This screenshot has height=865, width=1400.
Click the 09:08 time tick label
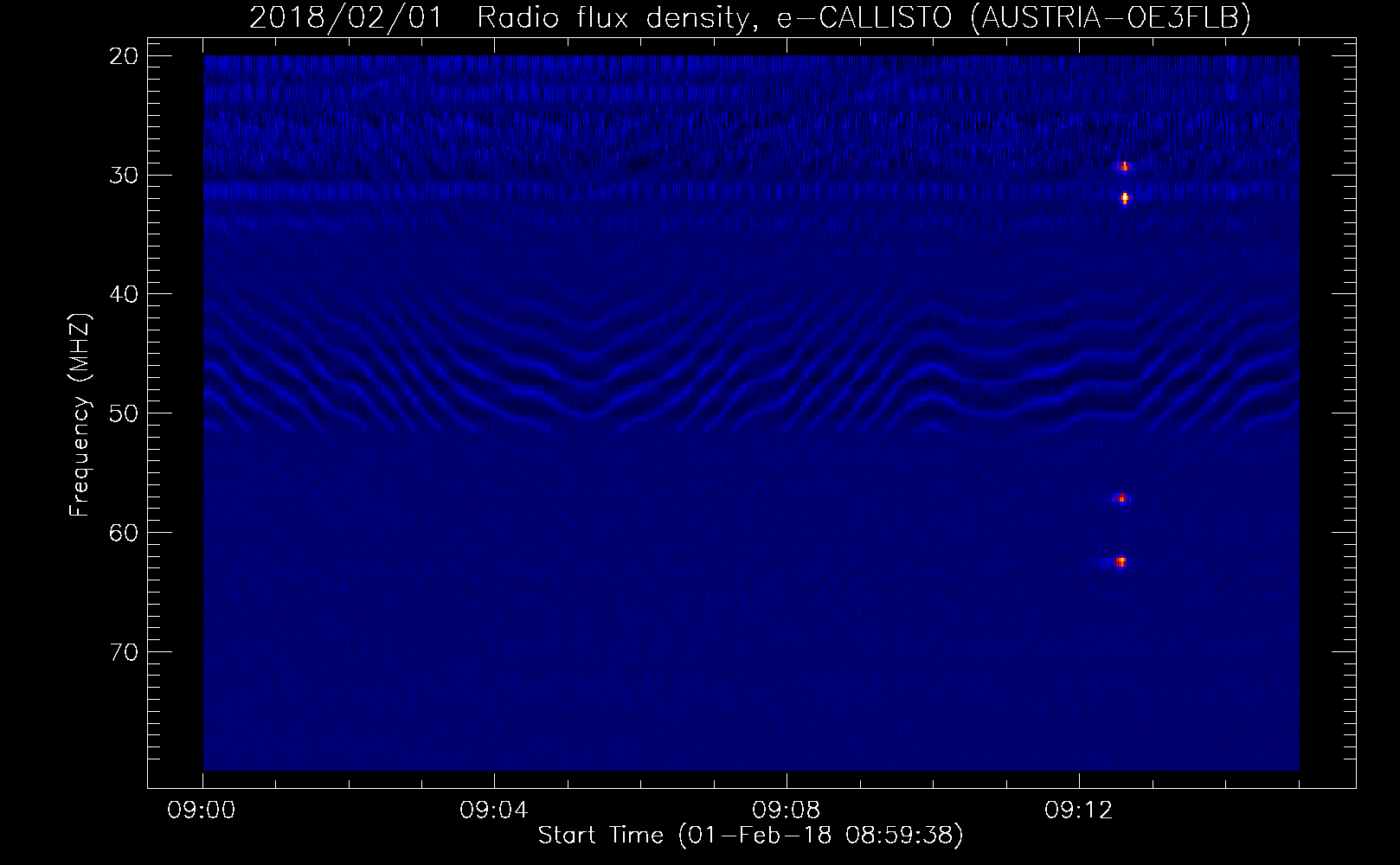coord(787,811)
